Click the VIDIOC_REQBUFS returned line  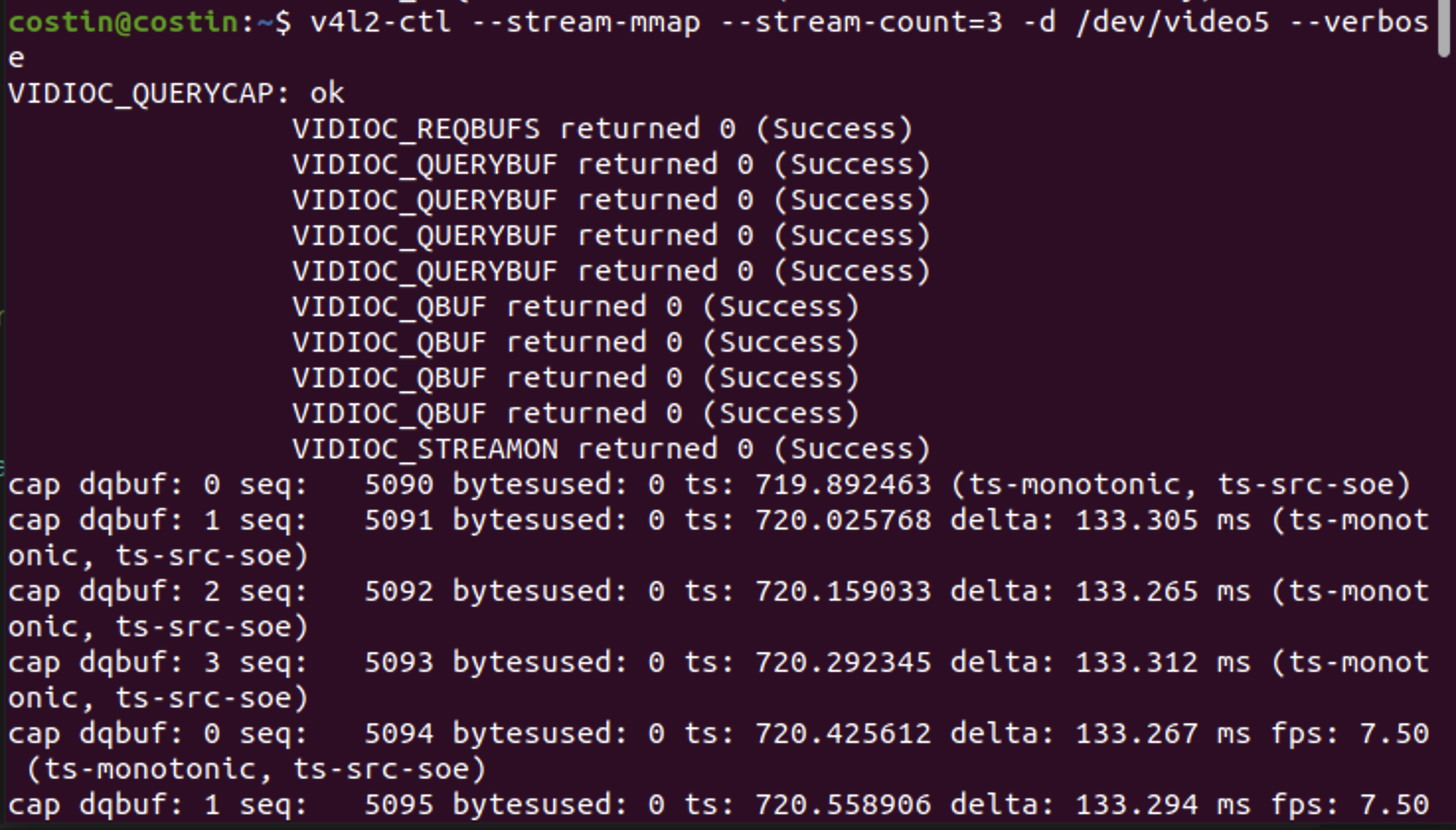point(603,128)
